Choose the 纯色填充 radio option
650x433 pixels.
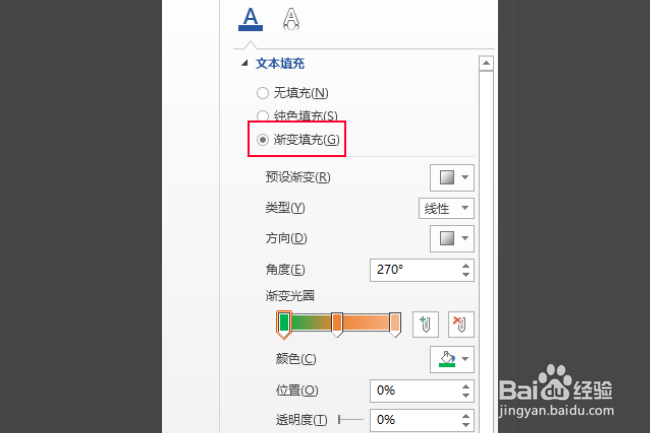[262, 116]
